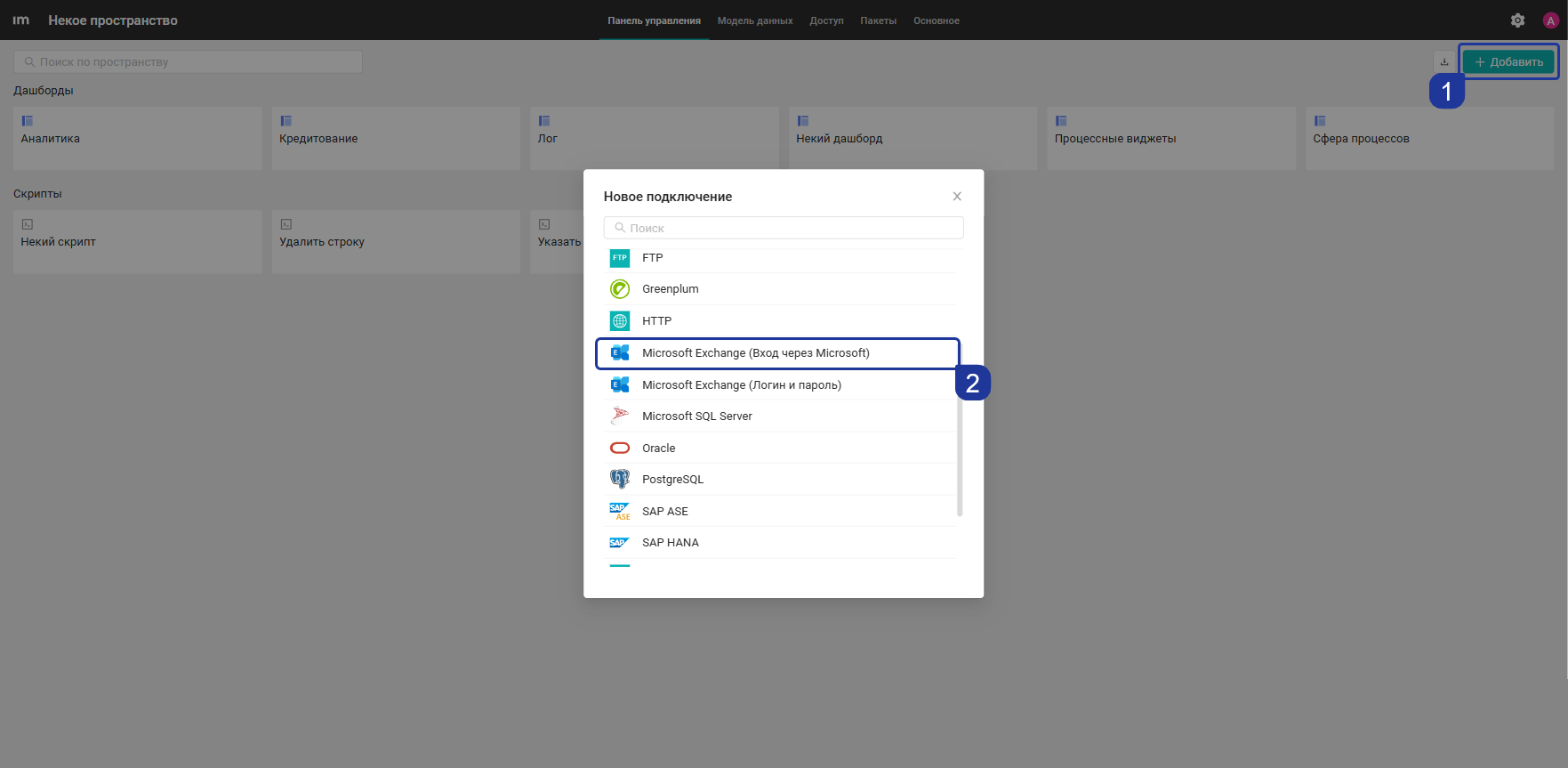
Task: Open the Удалить строку script title
Action: tap(322, 242)
